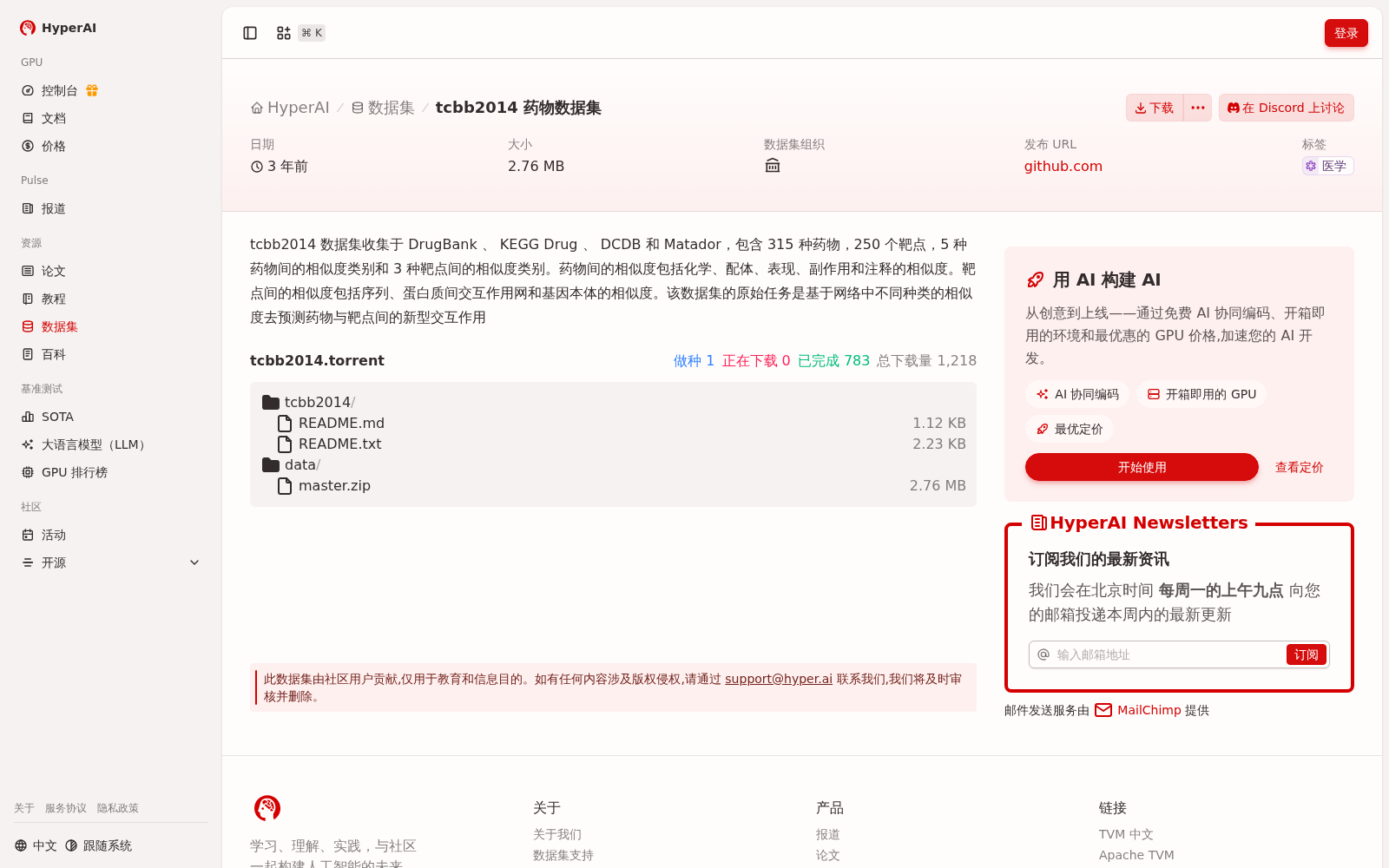Expand the 开源 sidebar chevron
The height and width of the screenshot is (868, 1389).
194,562
